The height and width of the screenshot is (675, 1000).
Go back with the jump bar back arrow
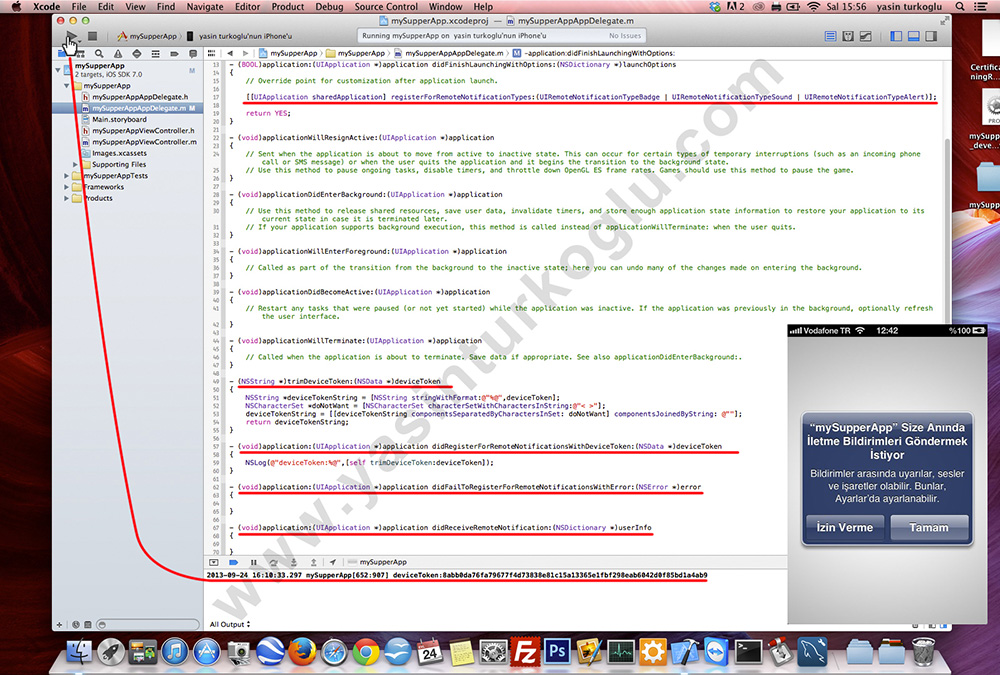tap(230, 54)
